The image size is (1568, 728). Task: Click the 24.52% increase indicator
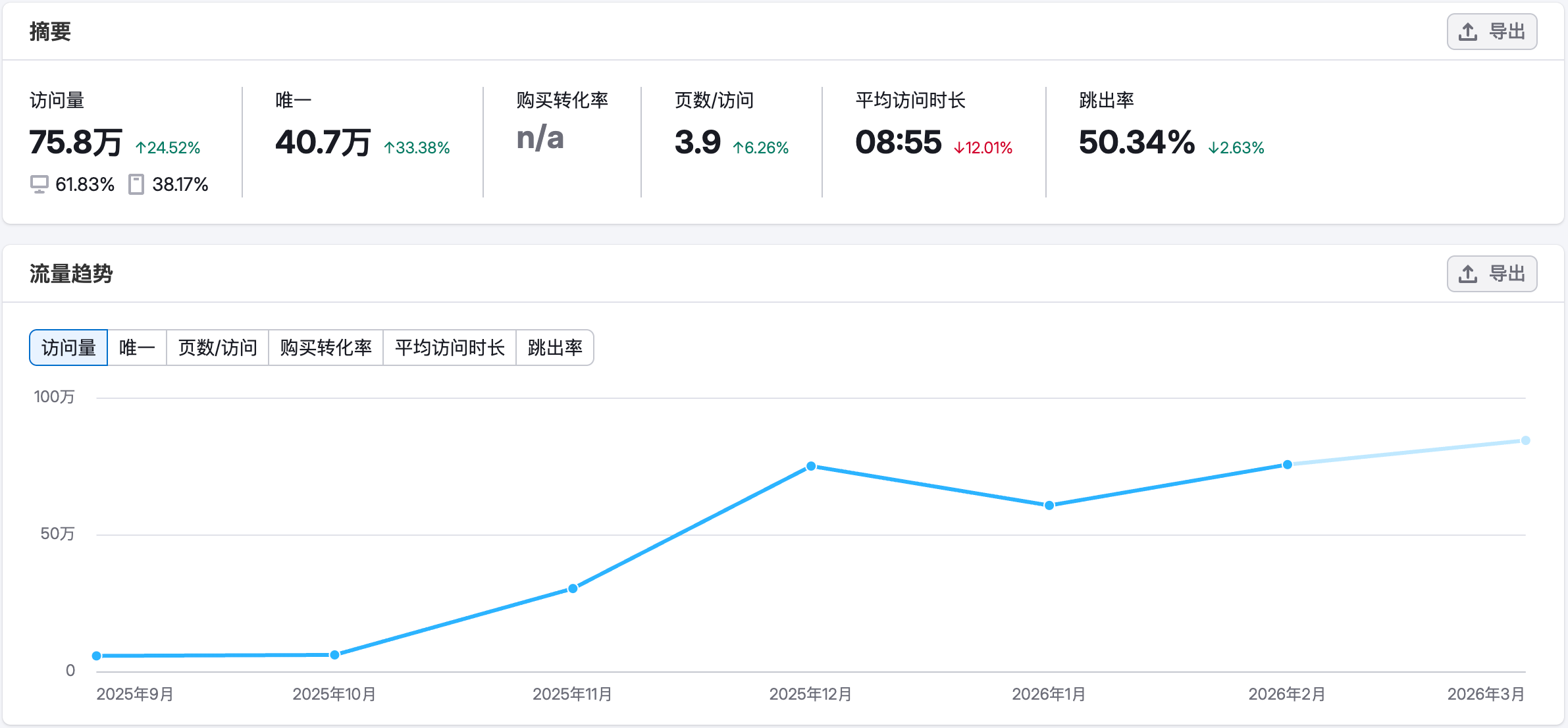pos(168,147)
